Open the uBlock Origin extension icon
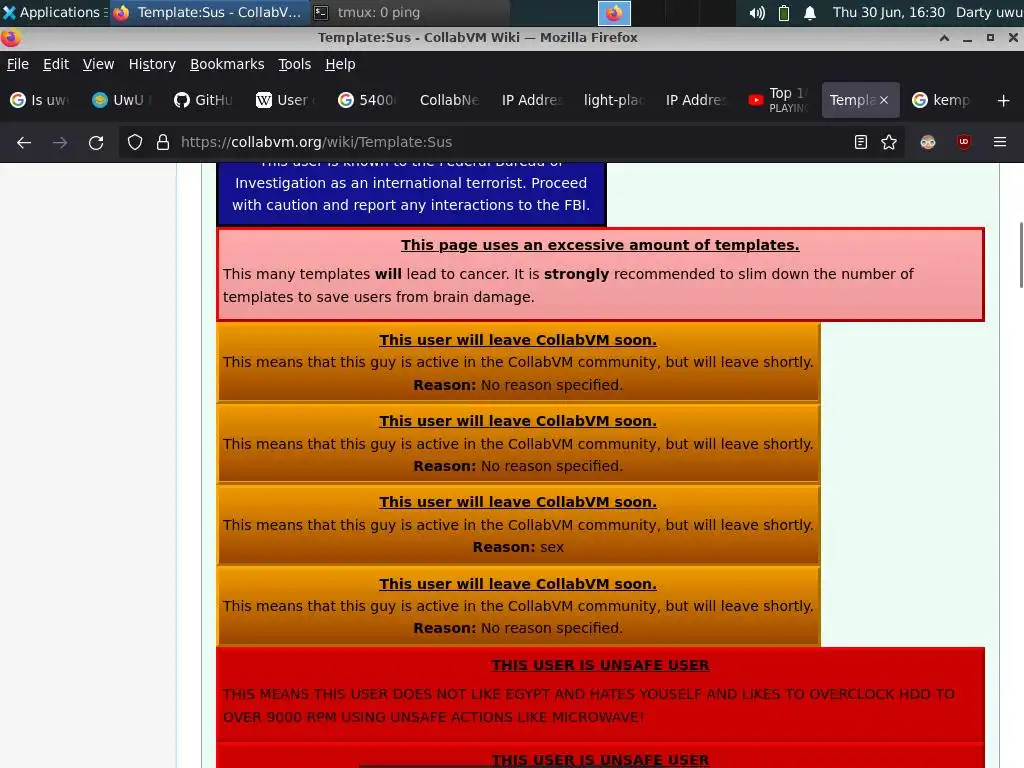 click(x=963, y=142)
